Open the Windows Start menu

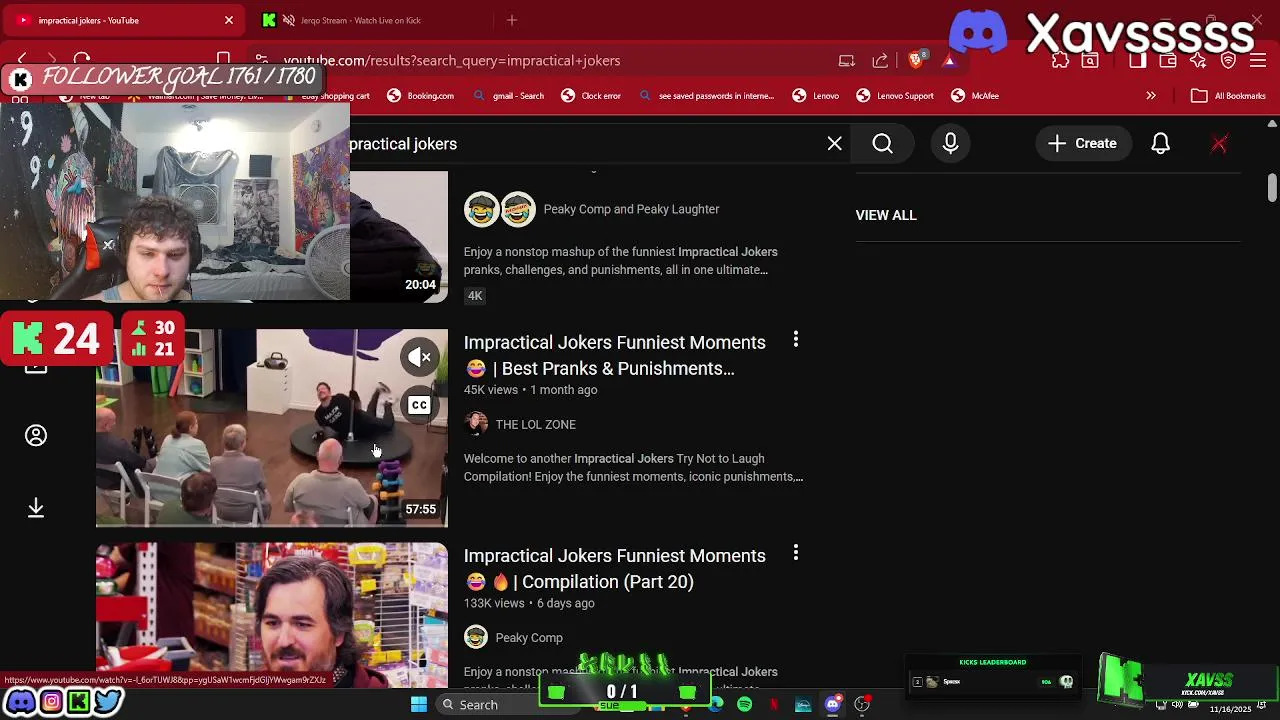(419, 705)
